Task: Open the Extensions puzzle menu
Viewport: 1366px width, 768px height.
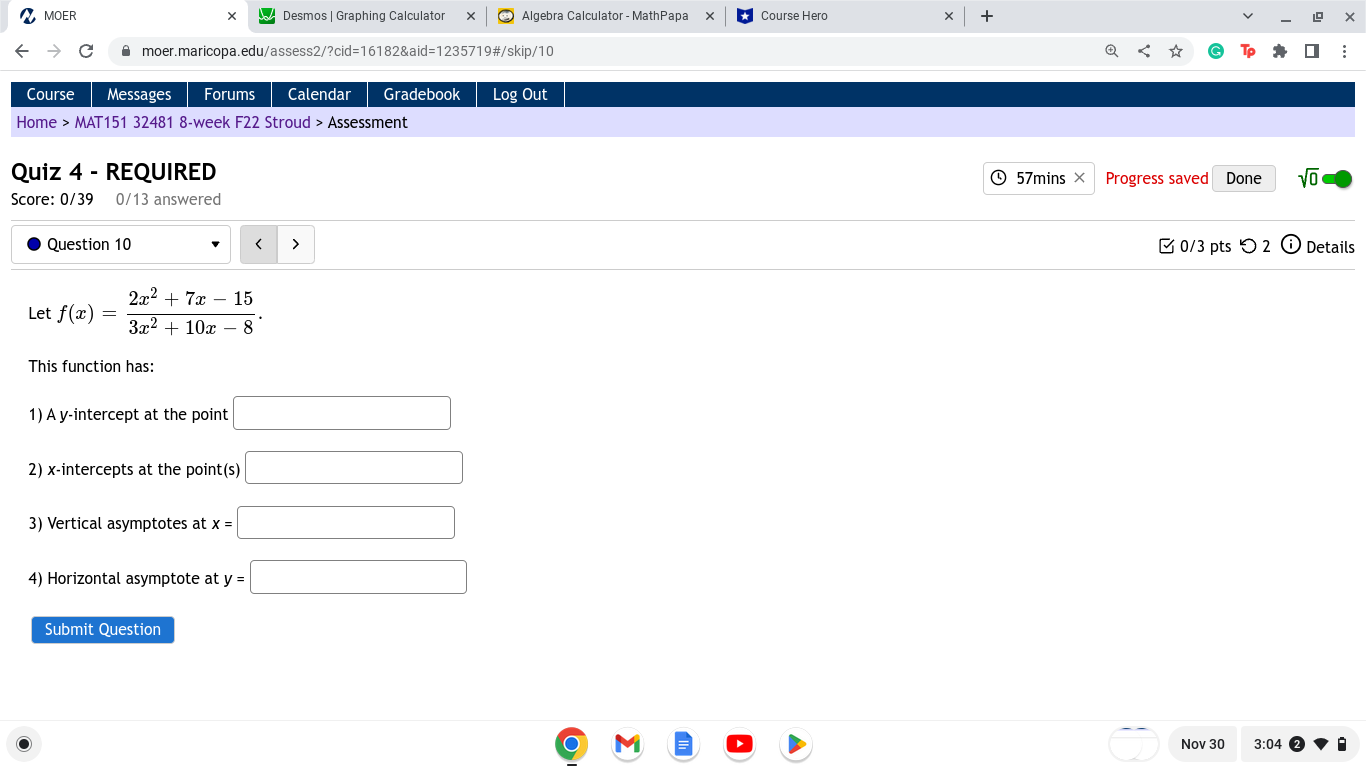Action: click(1280, 51)
